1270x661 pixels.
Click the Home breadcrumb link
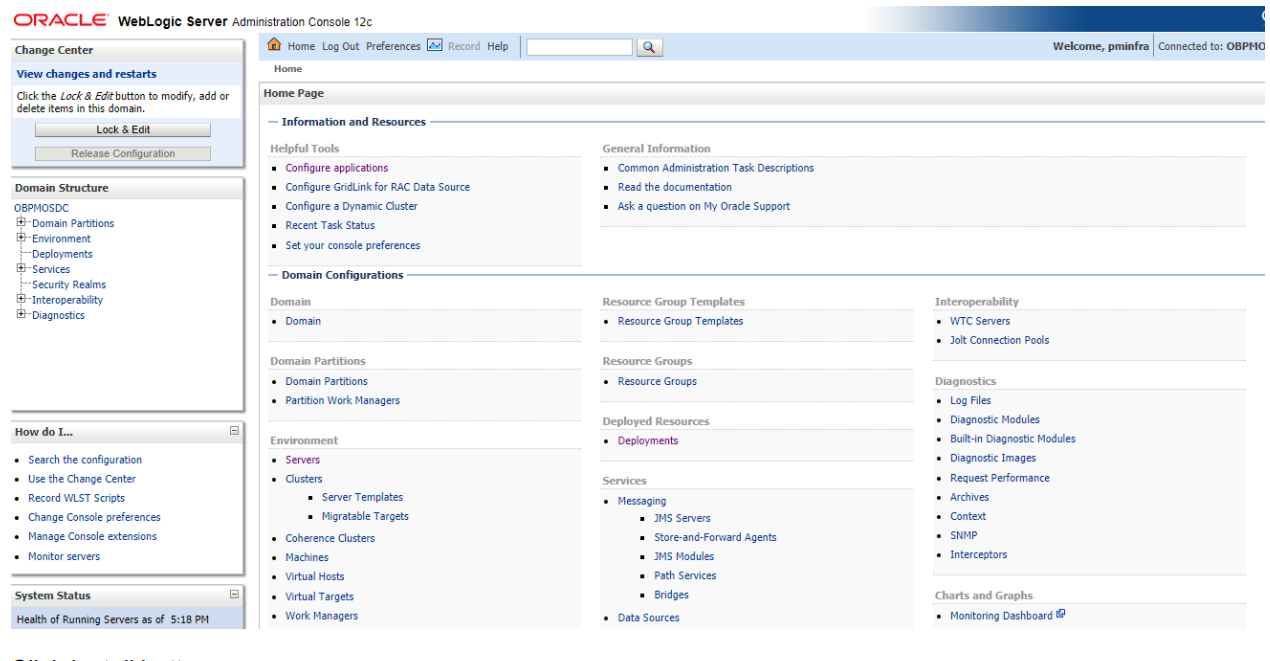(x=288, y=69)
